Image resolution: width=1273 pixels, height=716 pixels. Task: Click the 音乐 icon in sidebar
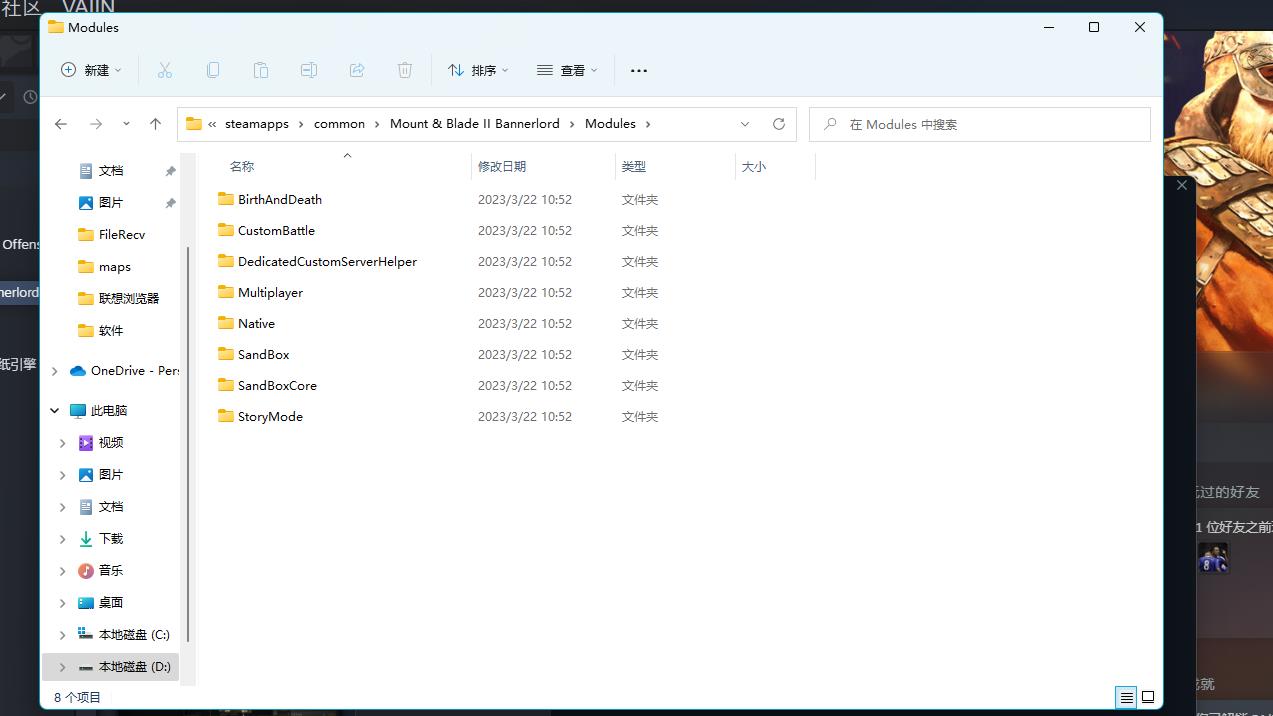tap(86, 571)
